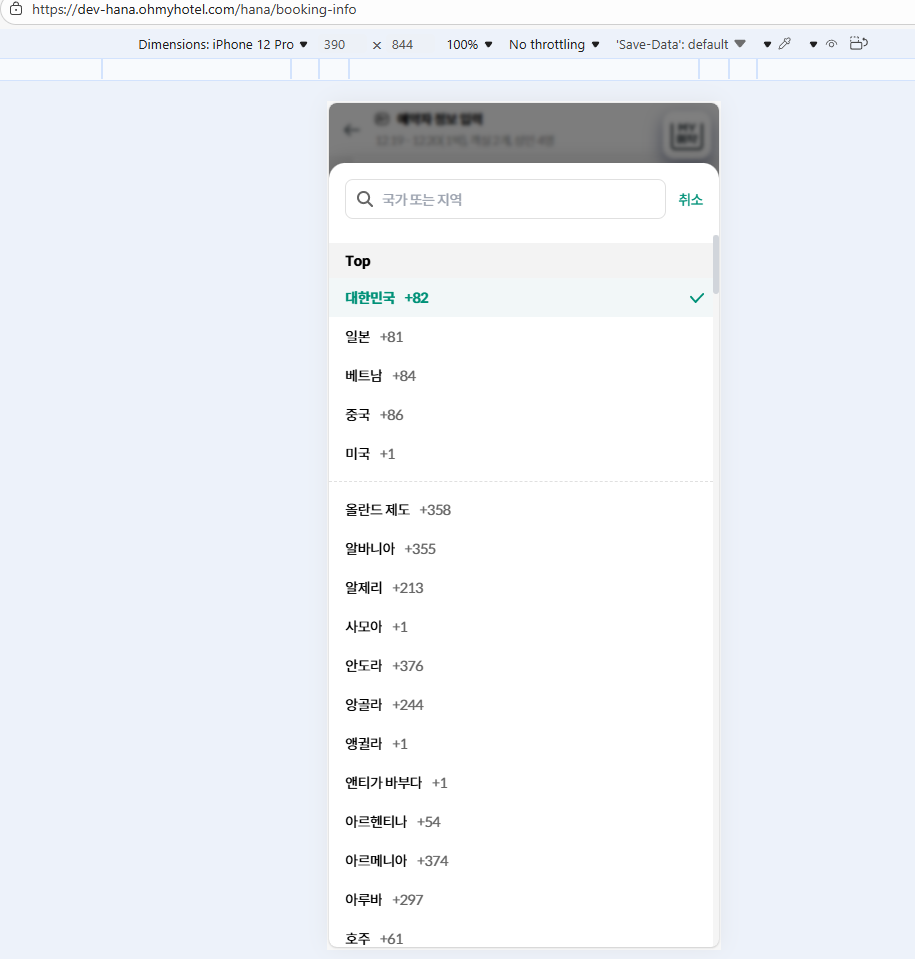Select 중국 +86
Viewport: 915px width, 959px height.
click(521, 415)
